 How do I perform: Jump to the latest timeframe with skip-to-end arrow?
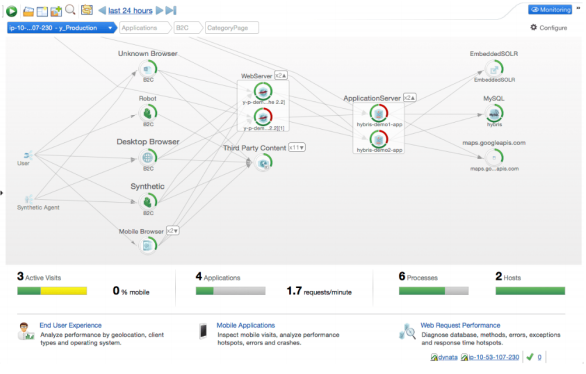pyautogui.click(x=171, y=10)
